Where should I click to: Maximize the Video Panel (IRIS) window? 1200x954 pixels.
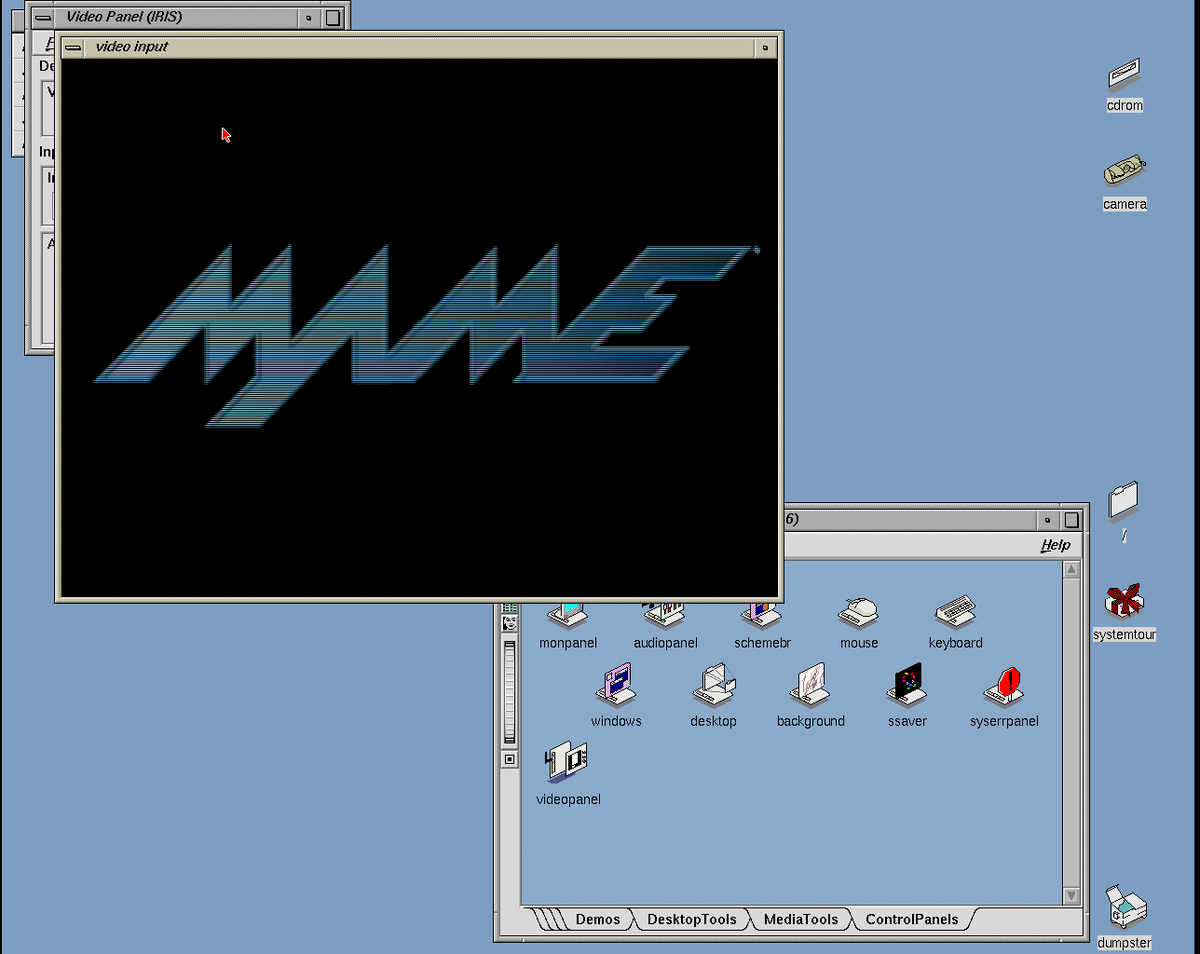(333, 17)
